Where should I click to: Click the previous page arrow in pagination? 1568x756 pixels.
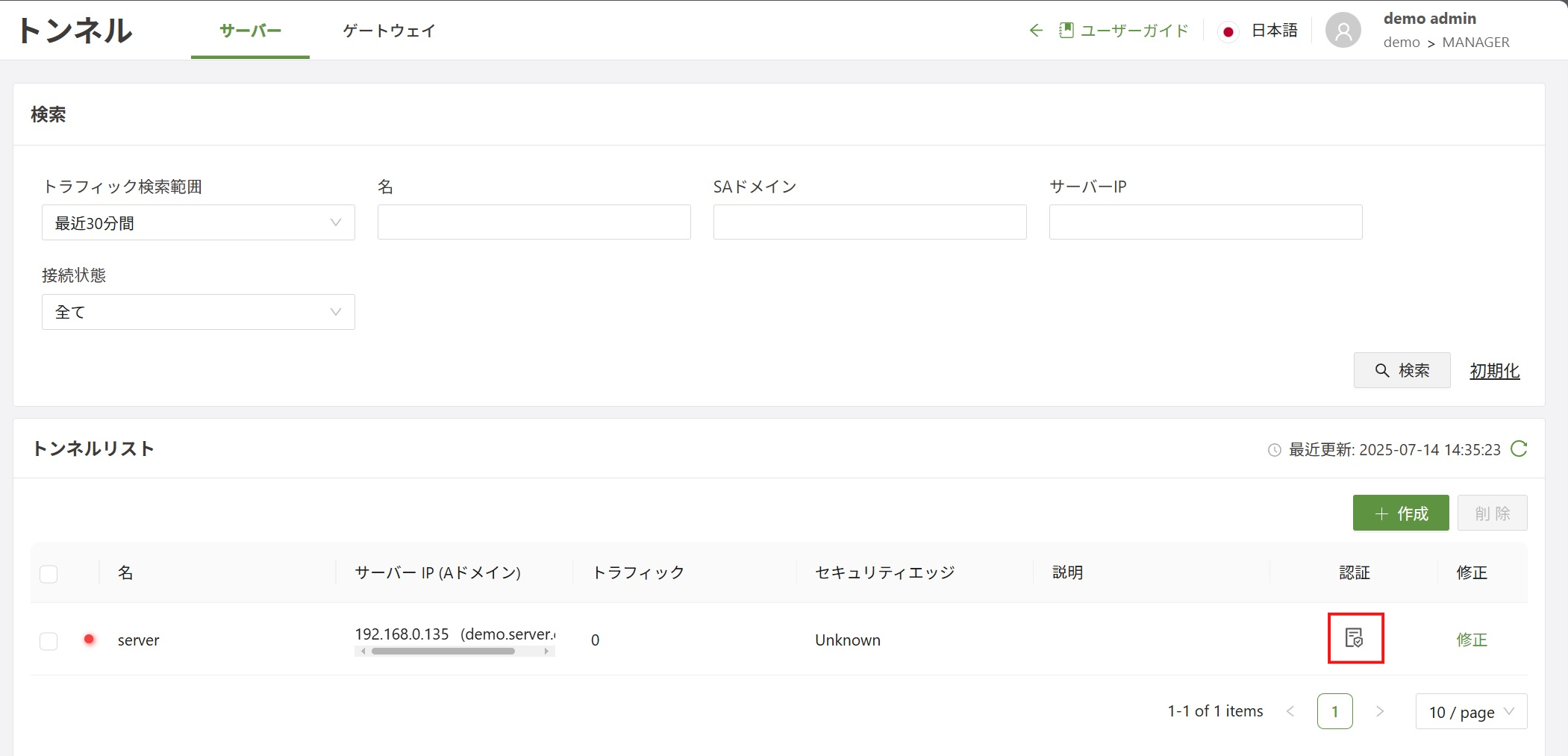1290,711
